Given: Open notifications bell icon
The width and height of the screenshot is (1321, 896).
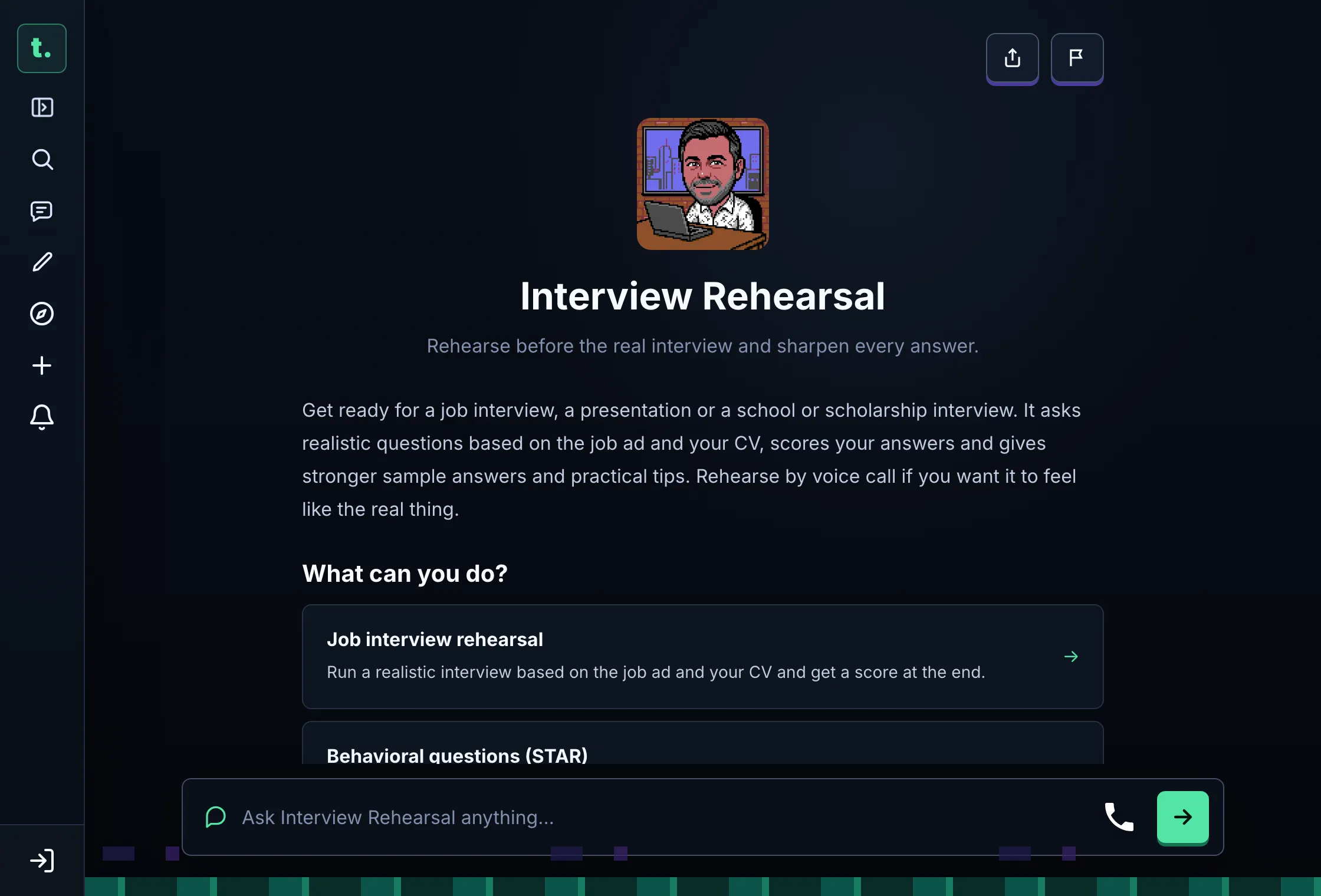Looking at the screenshot, I should [x=42, y=417].
